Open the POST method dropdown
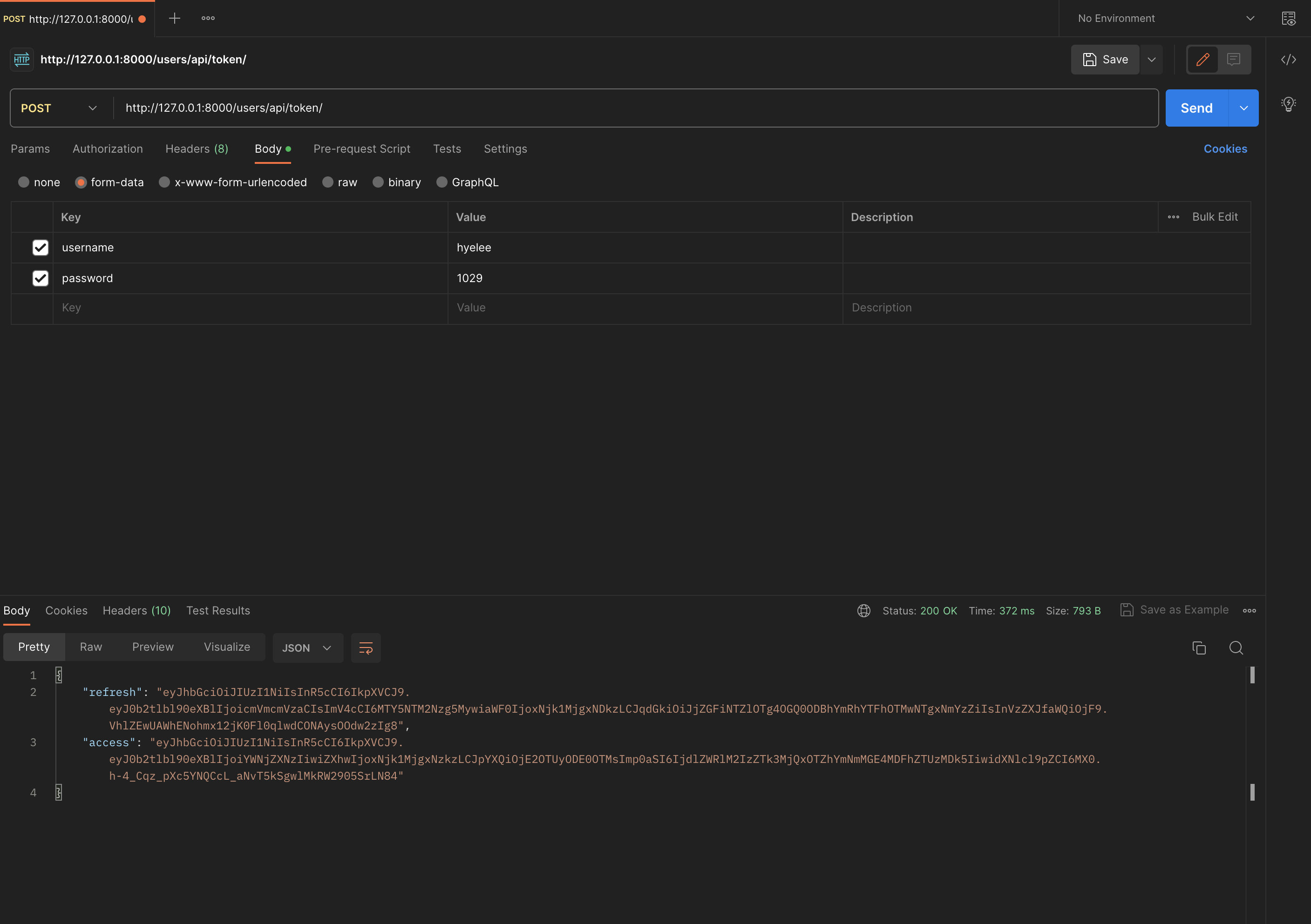 coord(59,108)
